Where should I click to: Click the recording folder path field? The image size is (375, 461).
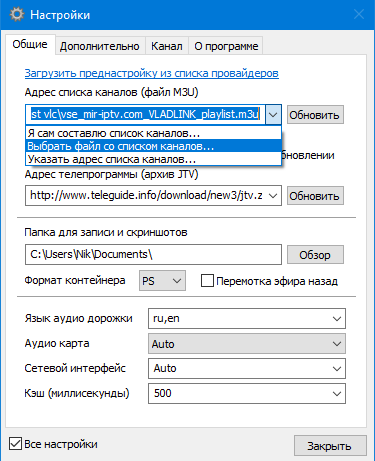(x=153, y=255)
